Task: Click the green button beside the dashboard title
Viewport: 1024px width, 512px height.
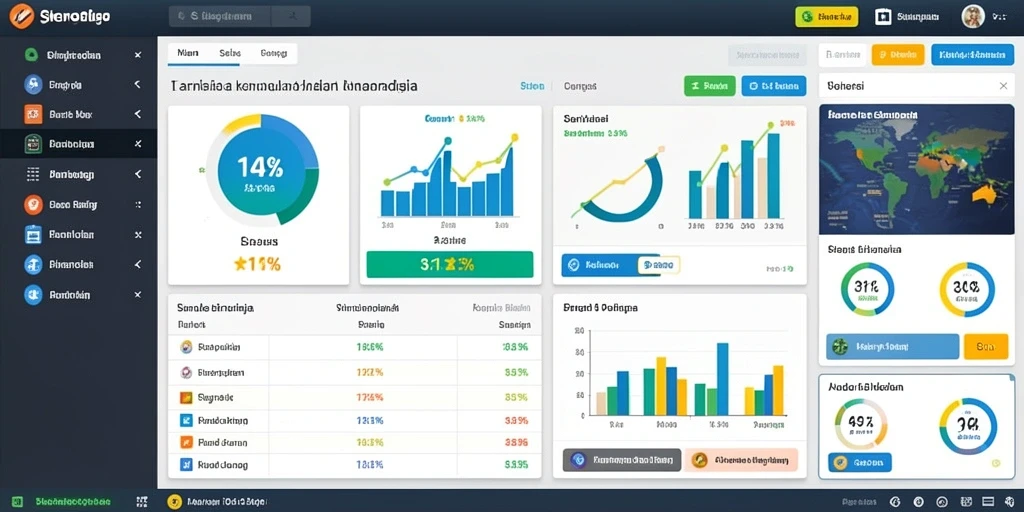Action: (709, 86)
